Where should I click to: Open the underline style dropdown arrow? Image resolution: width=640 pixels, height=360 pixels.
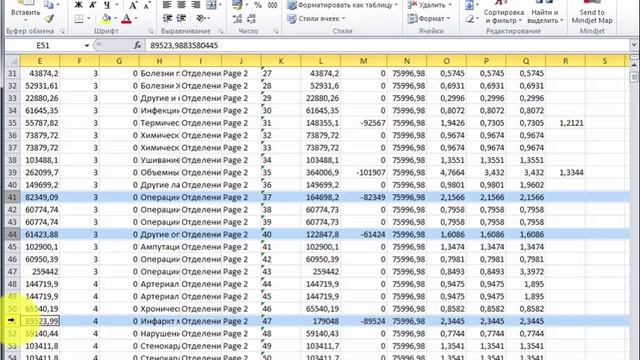click(116, 5)
